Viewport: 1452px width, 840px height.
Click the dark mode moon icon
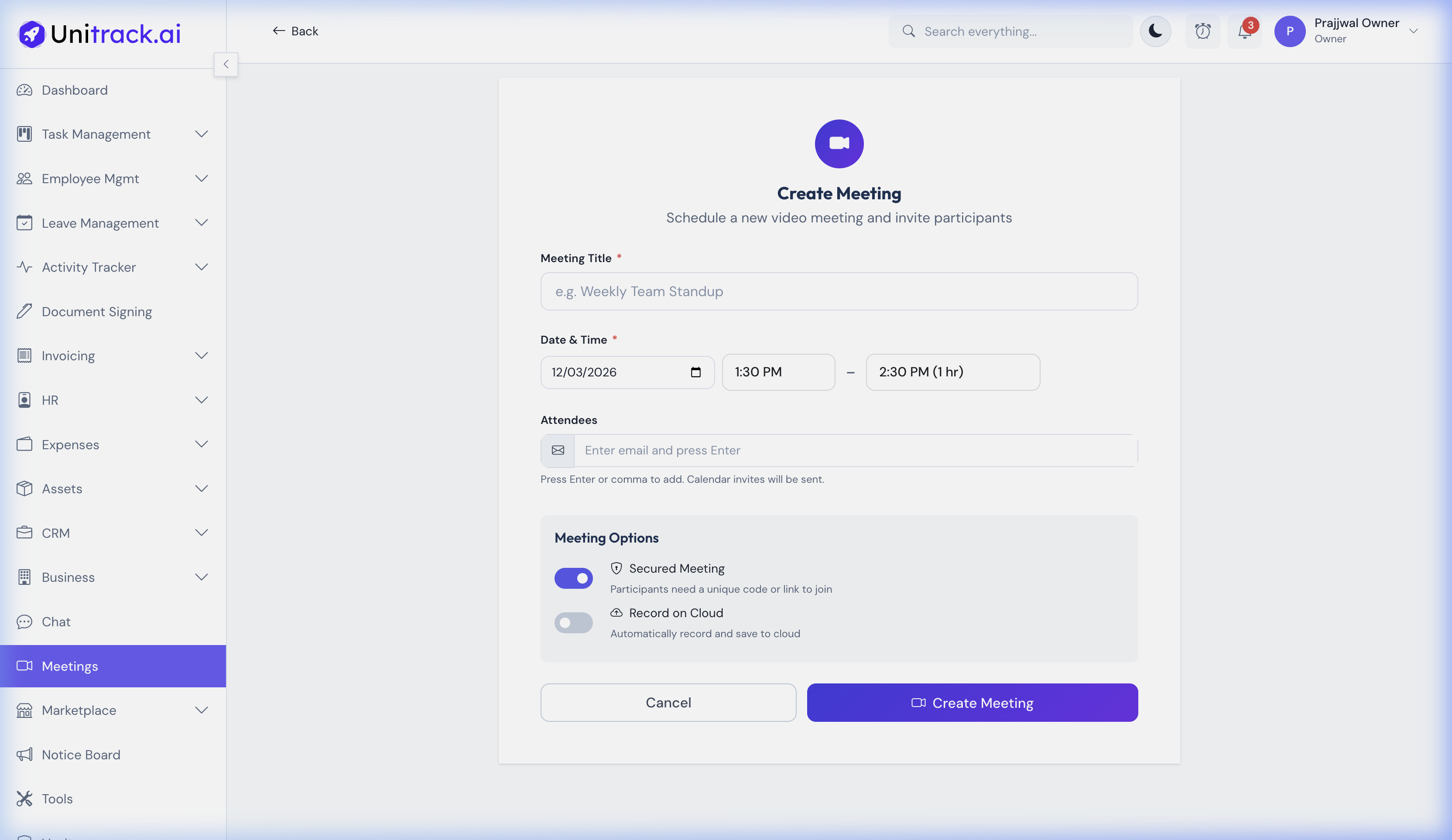click(x=1155, y=31)
